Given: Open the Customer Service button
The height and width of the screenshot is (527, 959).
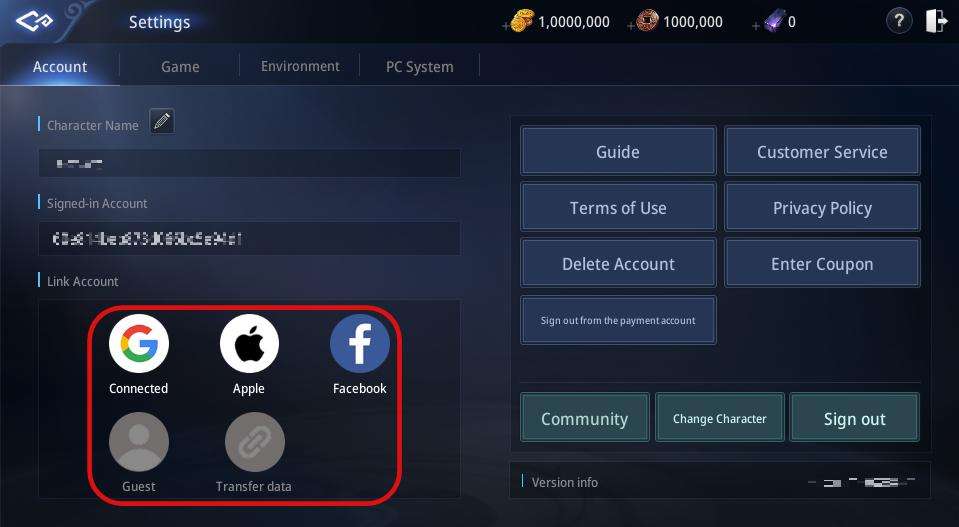Looking at the screenshot, I should (822, 151).
